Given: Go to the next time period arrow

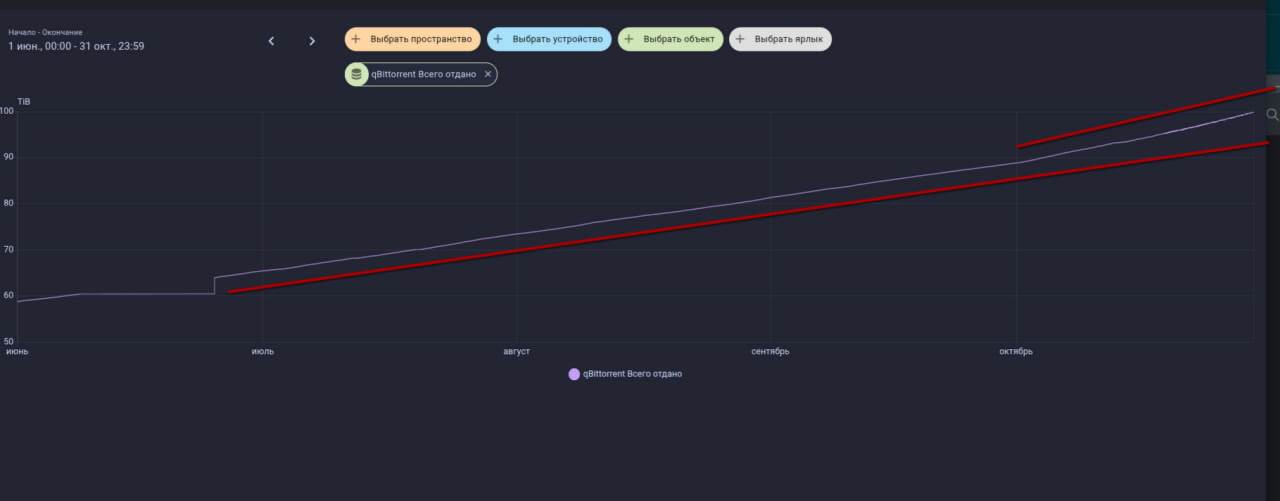Looking at the screenshot, I should coord(312,41).
